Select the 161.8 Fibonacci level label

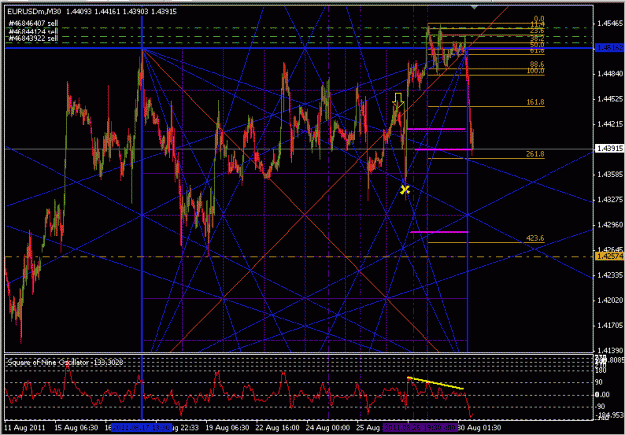pyautogui.click(x=535, y=102)
